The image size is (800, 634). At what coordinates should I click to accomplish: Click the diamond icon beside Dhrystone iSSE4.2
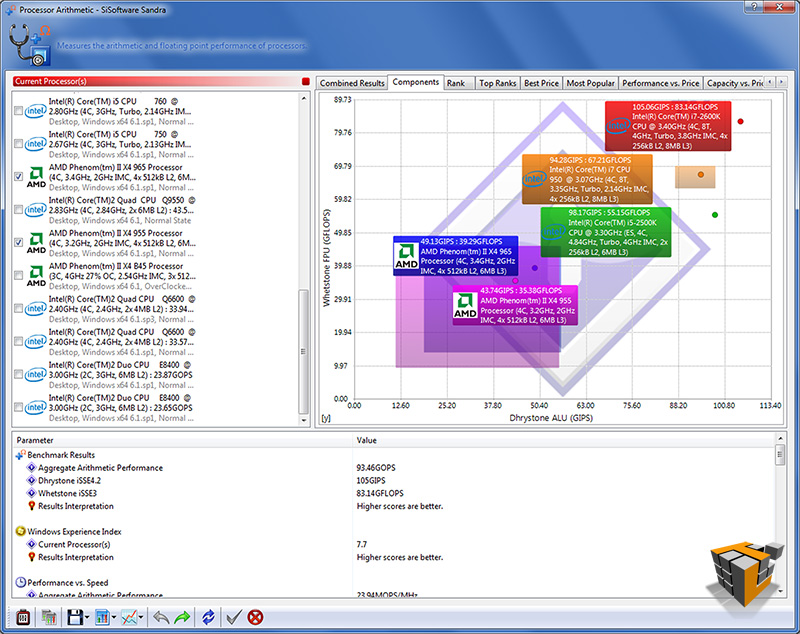[x=31, y=480]
